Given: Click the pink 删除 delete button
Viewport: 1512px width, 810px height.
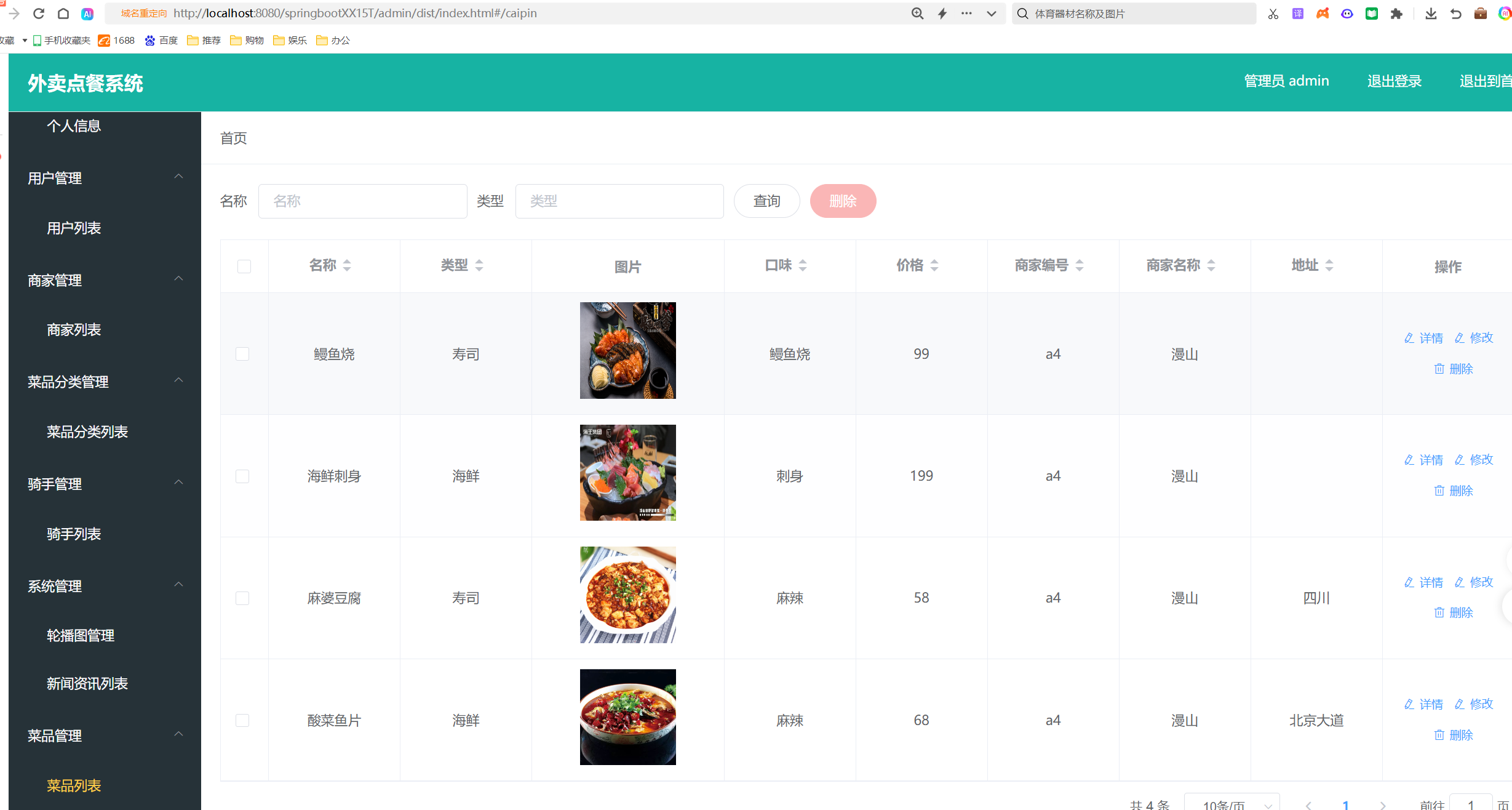Looking at the screenshot, I should point(843,201).
